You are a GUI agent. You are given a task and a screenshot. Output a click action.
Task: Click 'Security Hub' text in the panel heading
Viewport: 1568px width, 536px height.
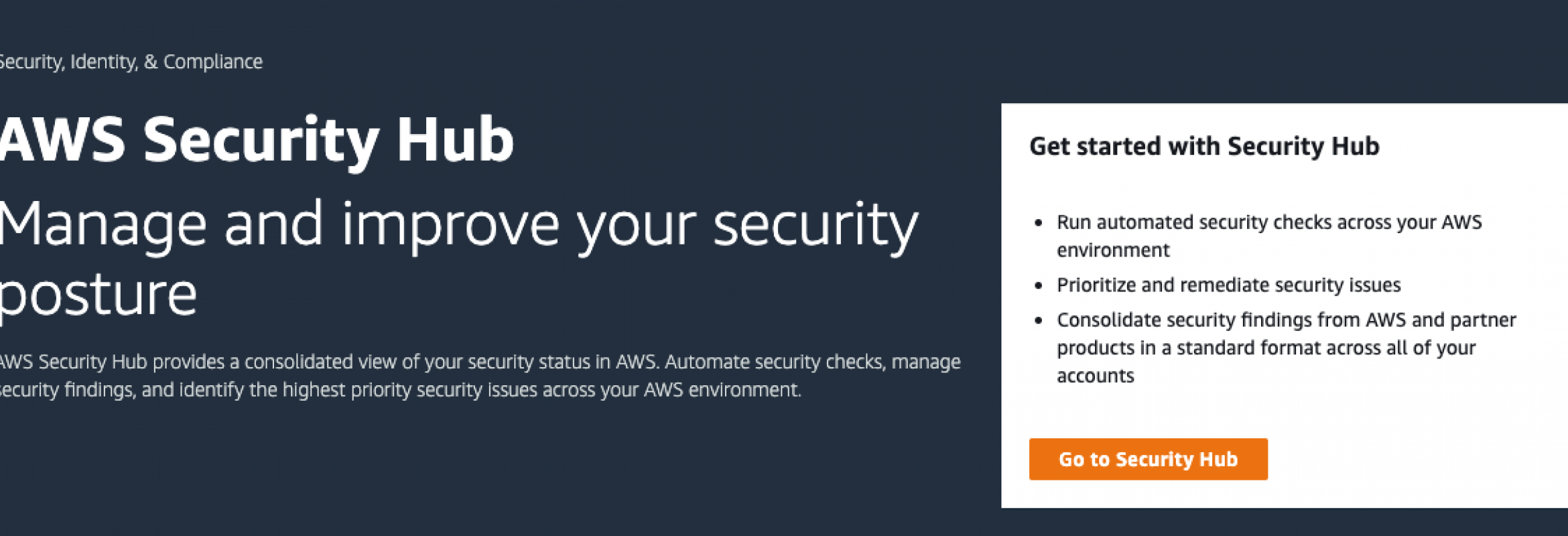[x=1303, y=146]
